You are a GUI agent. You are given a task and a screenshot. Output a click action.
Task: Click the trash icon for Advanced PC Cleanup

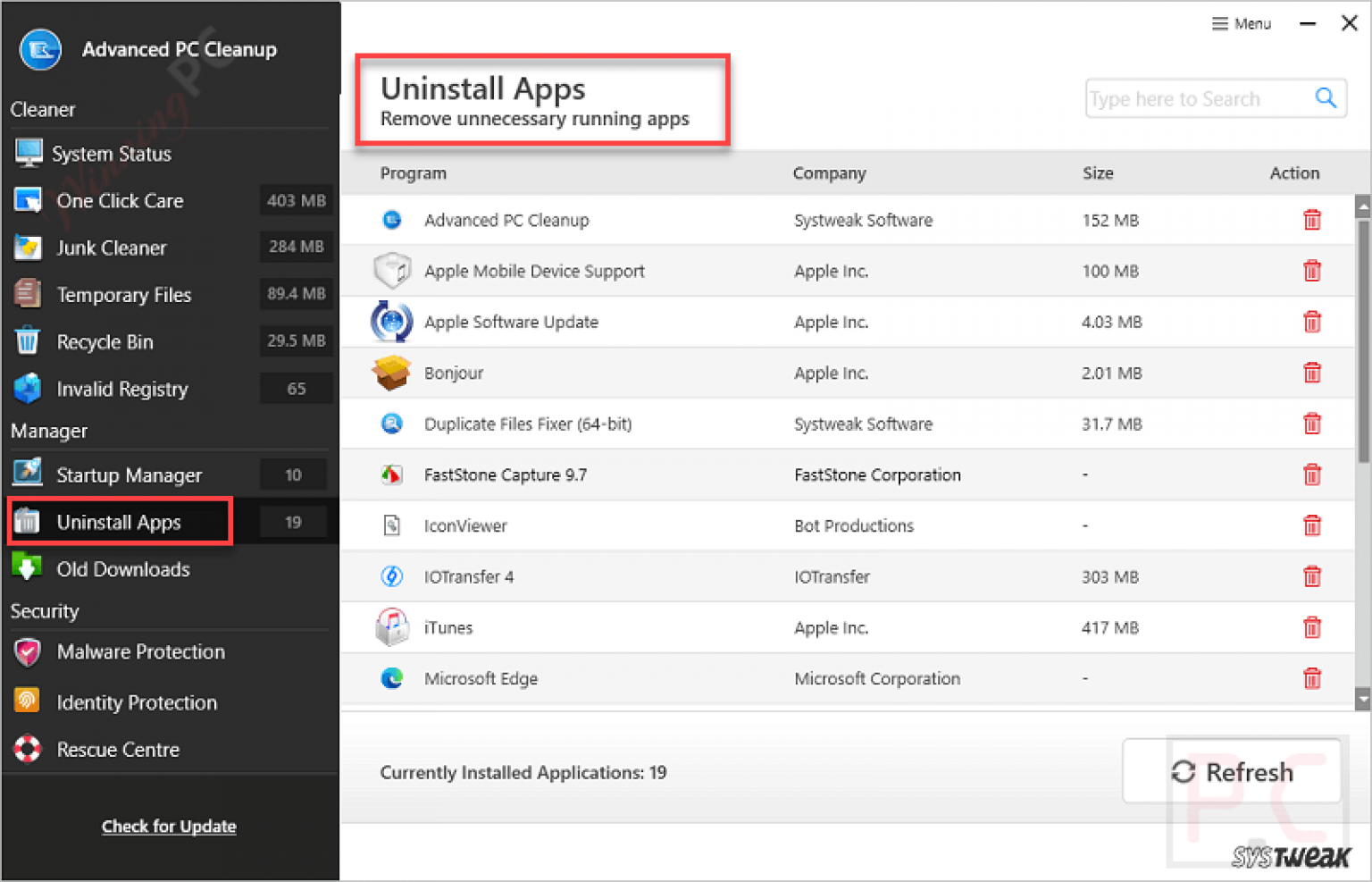click(x=1311, y=220)
